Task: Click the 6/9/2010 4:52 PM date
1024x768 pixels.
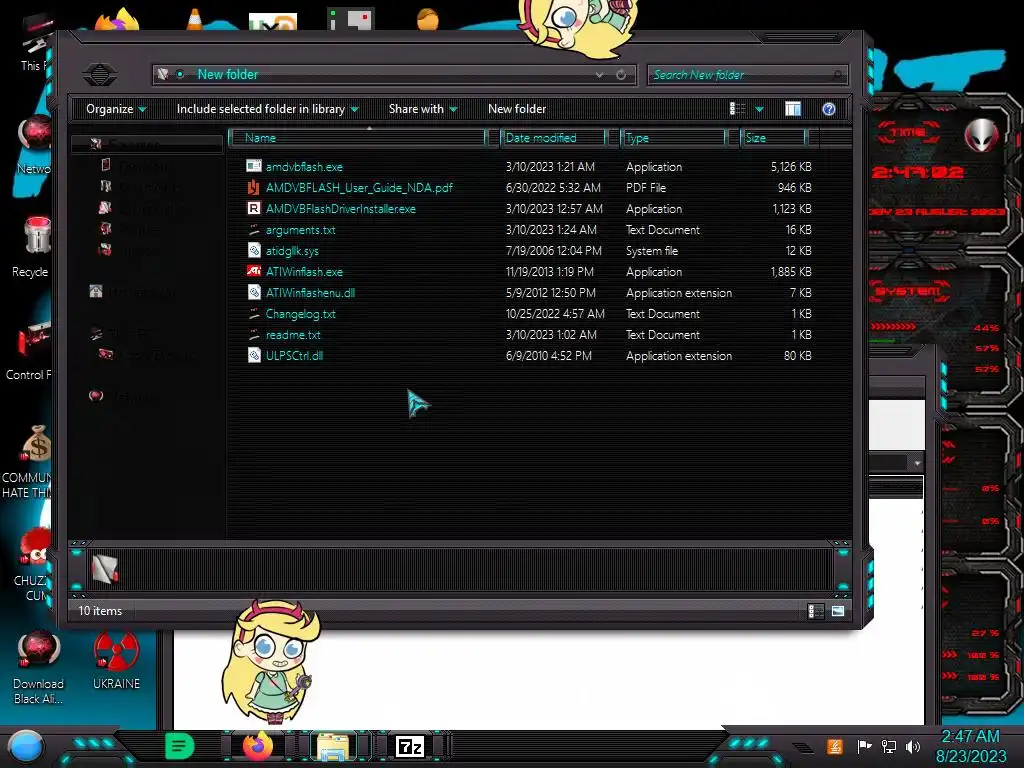Action: [549, 356]
